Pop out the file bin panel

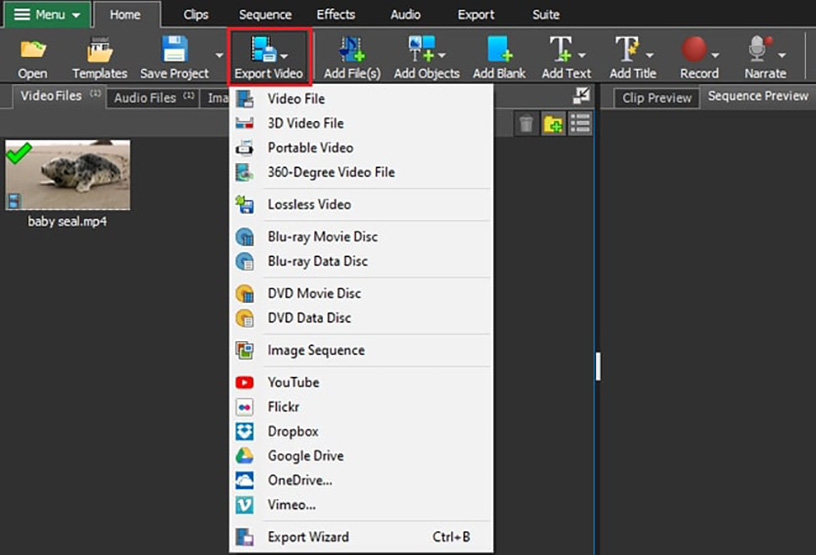coord(581,96)
